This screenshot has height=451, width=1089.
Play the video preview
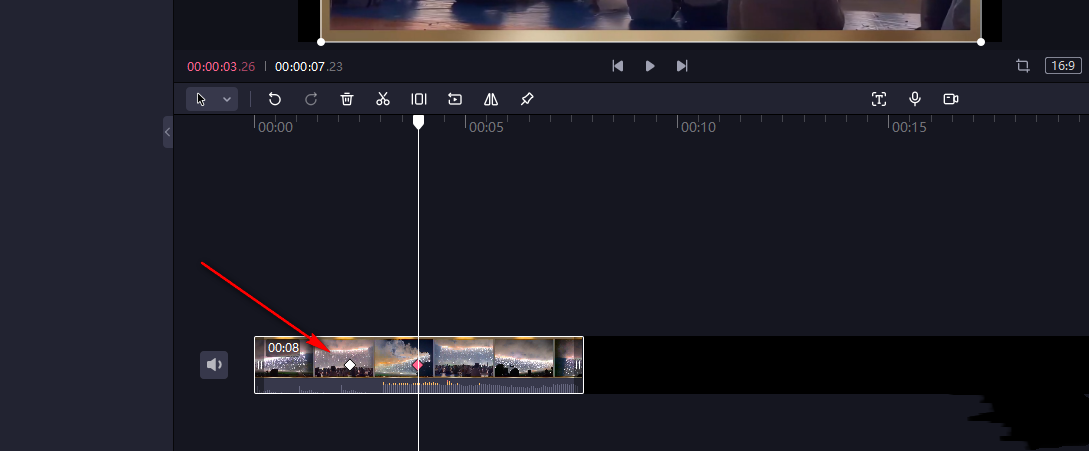coord(650,66)
